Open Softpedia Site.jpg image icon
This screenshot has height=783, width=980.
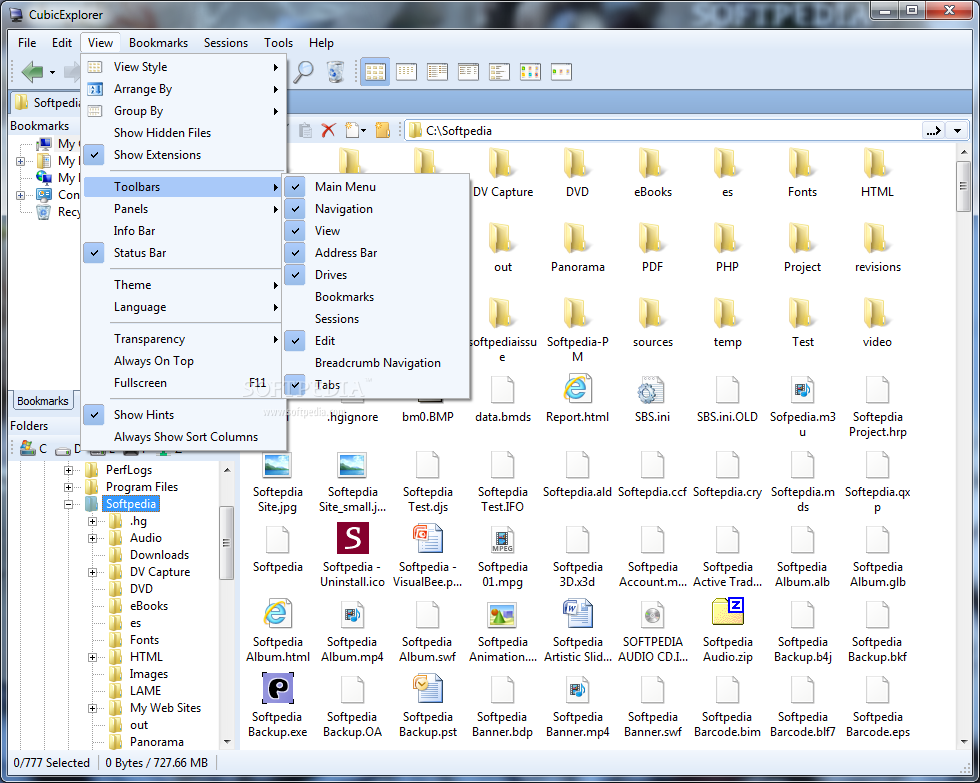point(277,465)
